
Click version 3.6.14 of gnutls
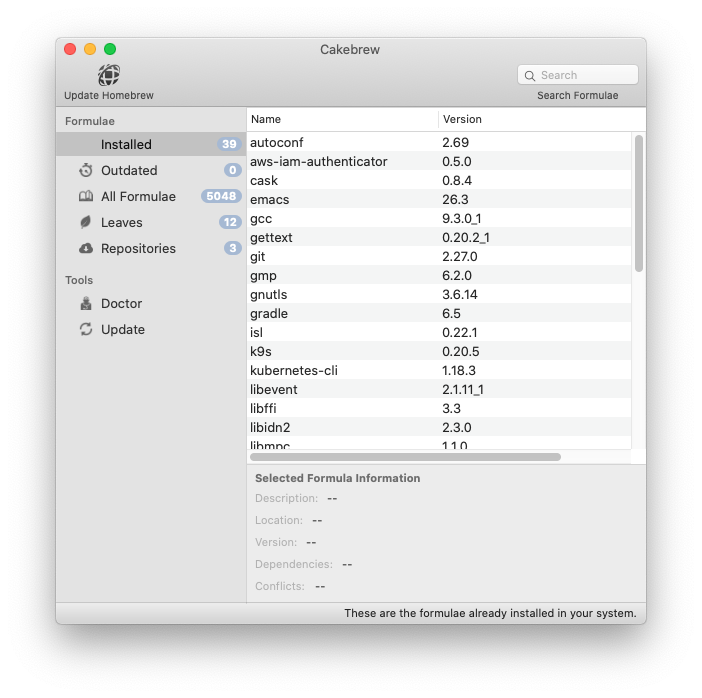460,295
